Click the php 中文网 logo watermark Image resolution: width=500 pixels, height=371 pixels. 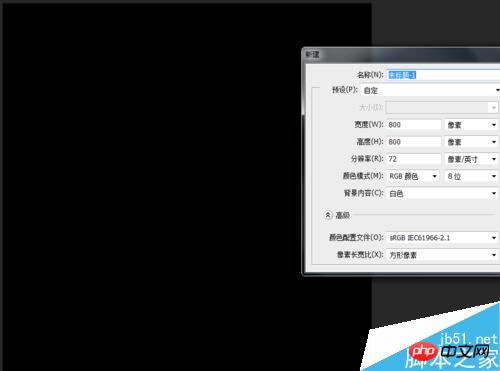[x=450, y=352]
